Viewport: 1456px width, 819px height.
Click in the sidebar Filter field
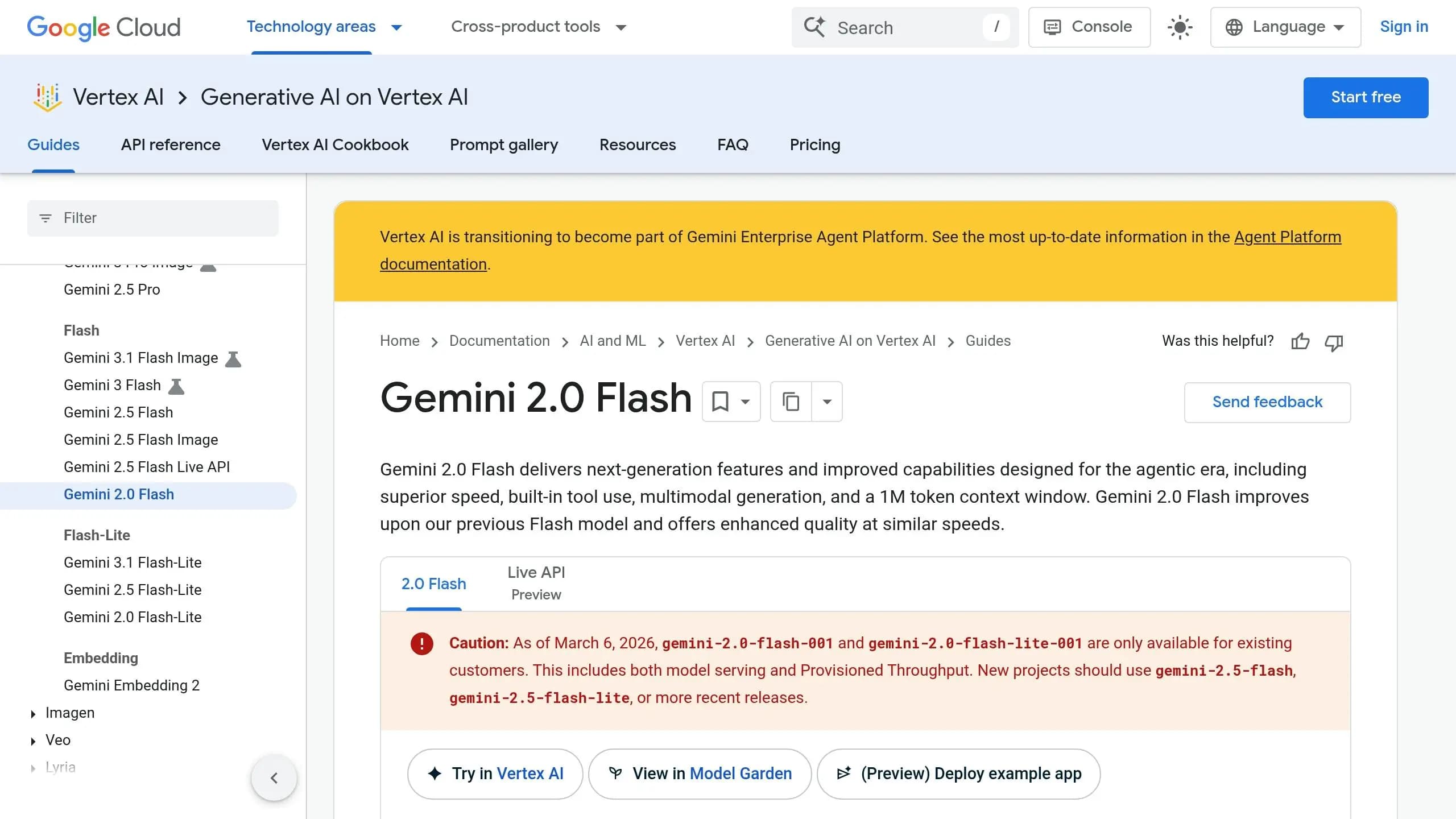point(153,218)
